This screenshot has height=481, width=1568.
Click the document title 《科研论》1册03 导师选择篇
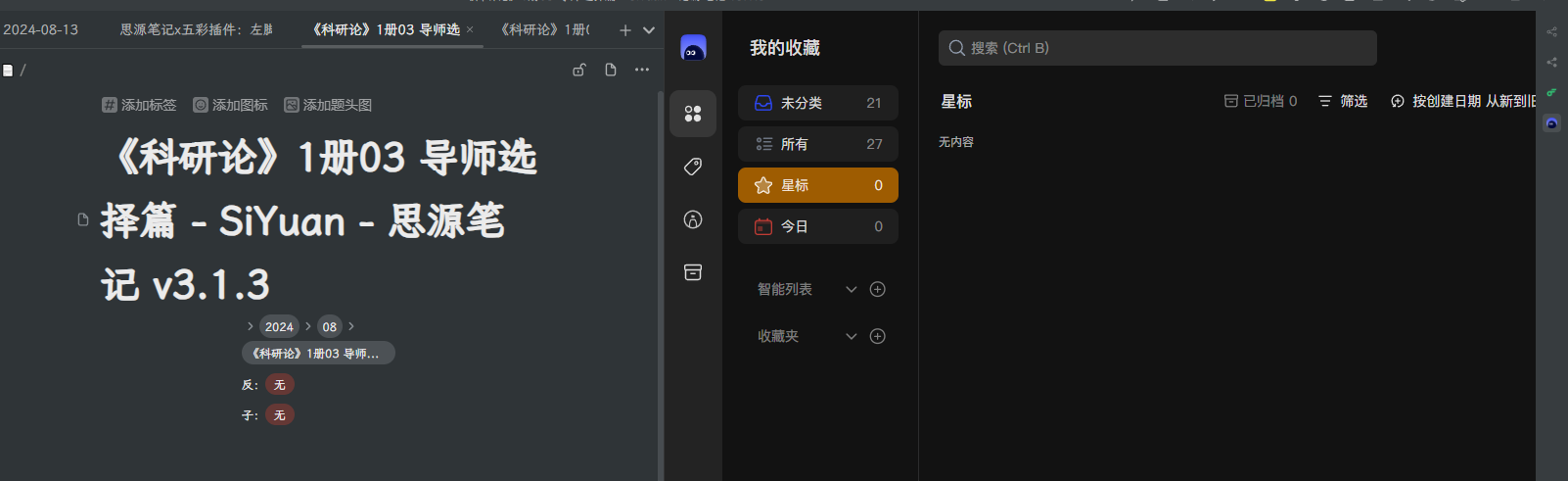tap(319, 221)
